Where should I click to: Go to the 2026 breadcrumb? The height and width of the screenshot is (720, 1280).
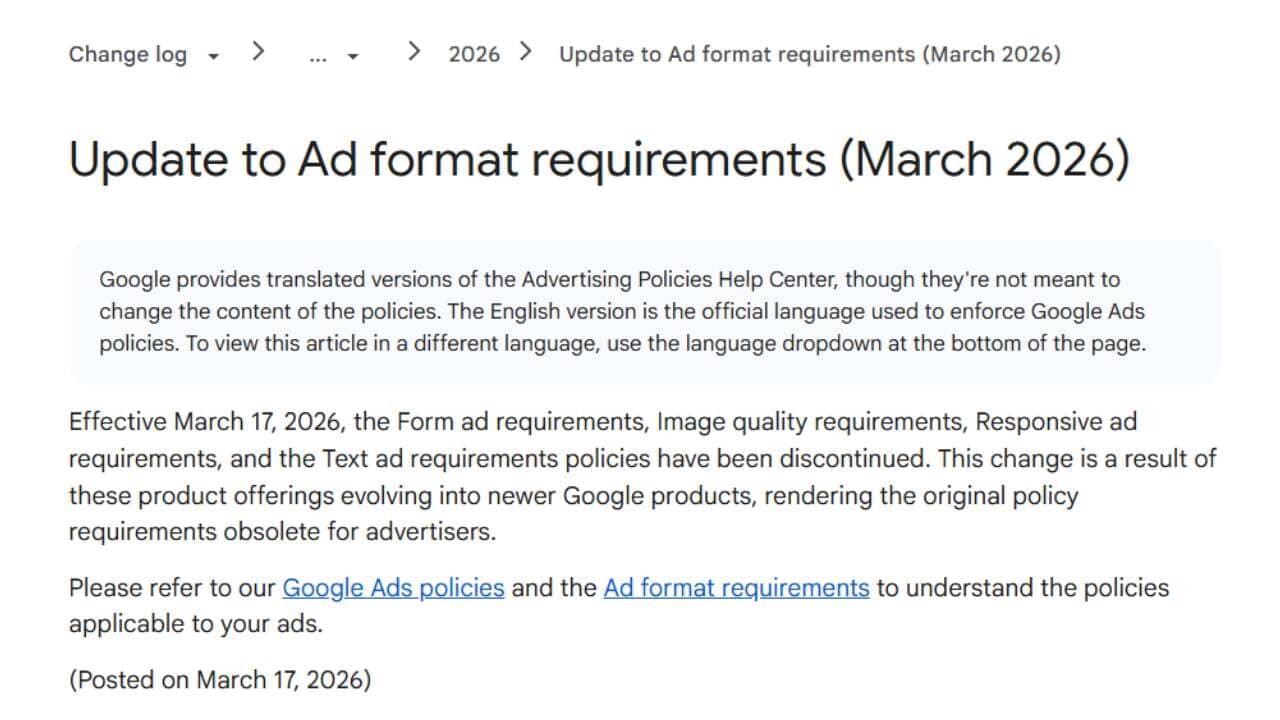(x=474, y=54)
